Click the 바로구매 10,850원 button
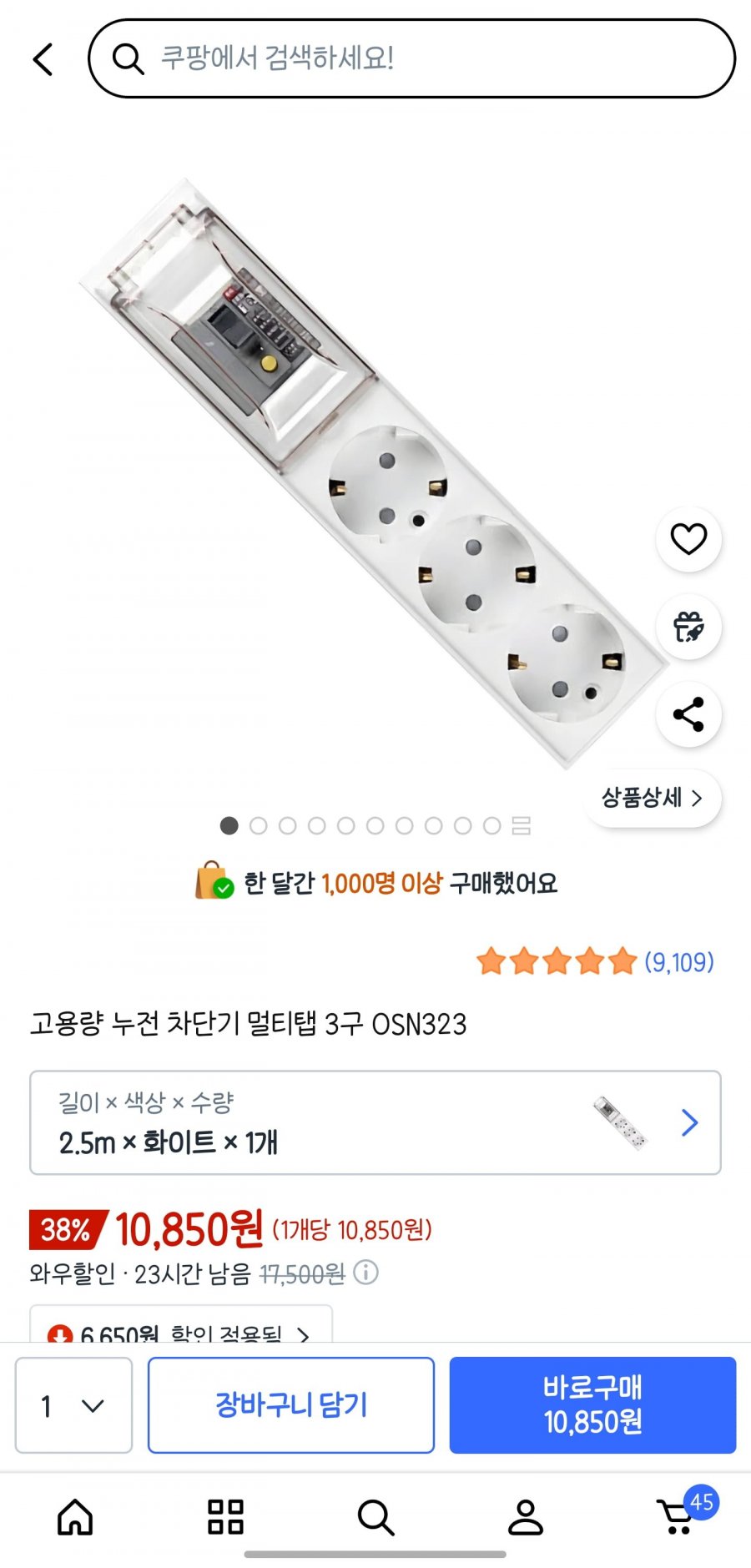The width and height of the screenshot is (751, 1568). click(x=592, y=1405)
